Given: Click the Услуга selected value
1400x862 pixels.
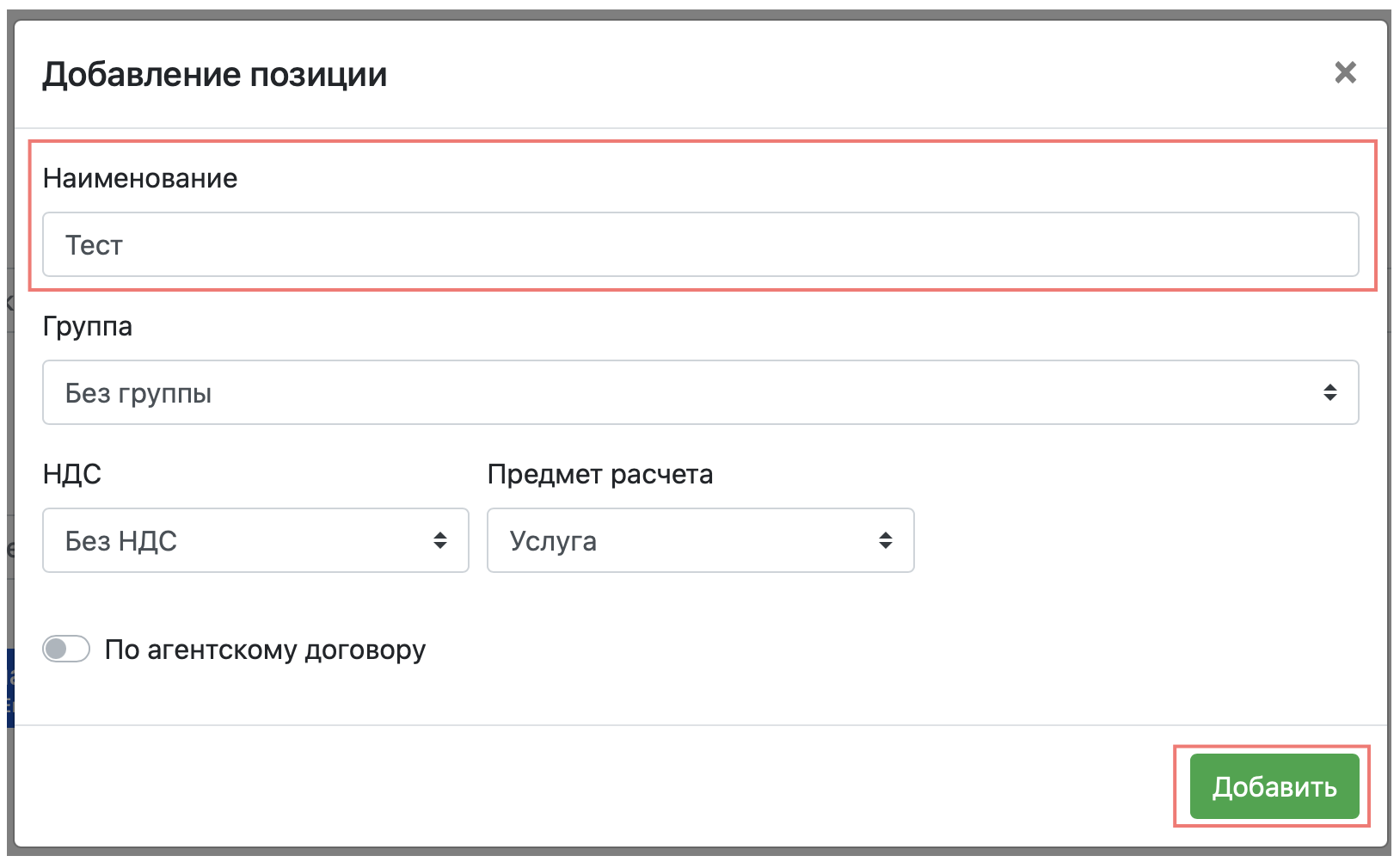Looking at the screenshot, I should 553,541.
